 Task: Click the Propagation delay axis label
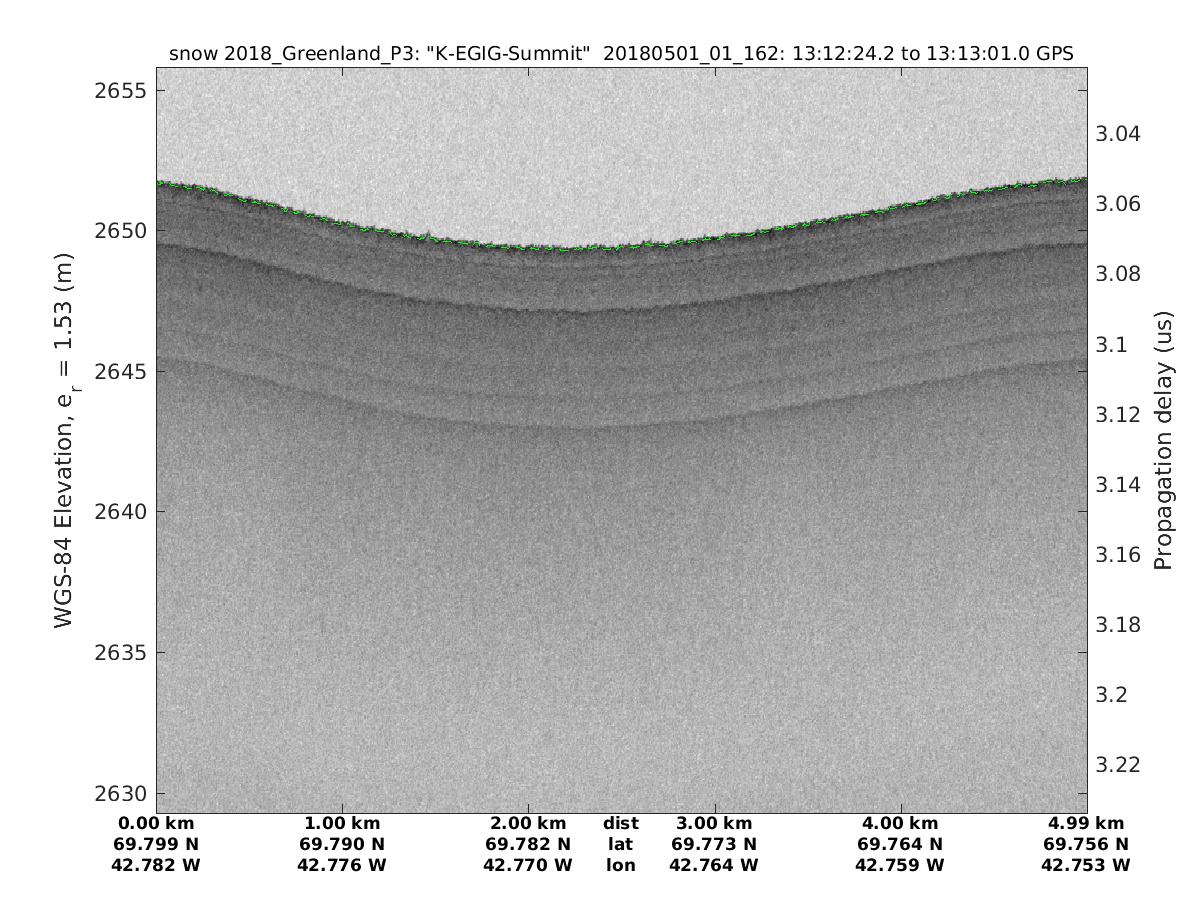[1162, 442]
